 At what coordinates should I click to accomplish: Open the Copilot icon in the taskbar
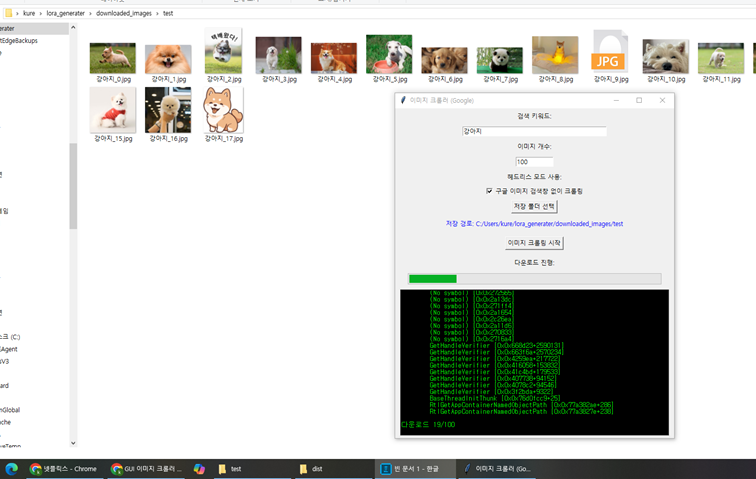pos(199,468)
